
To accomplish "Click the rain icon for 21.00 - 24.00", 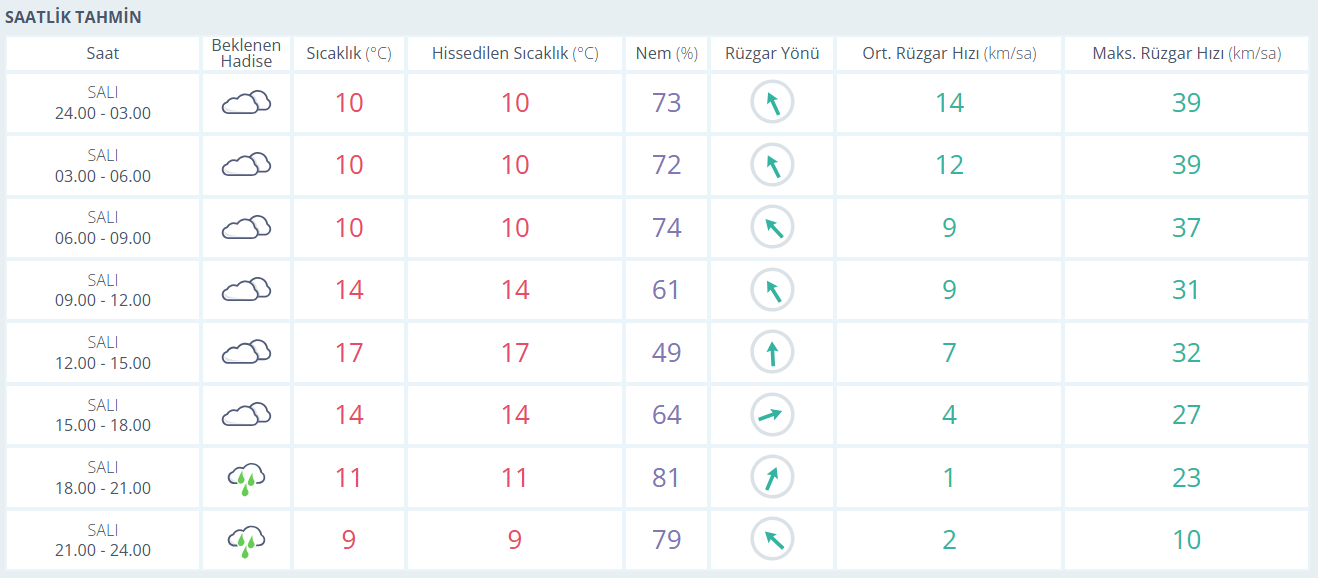I will coord(246,540).
